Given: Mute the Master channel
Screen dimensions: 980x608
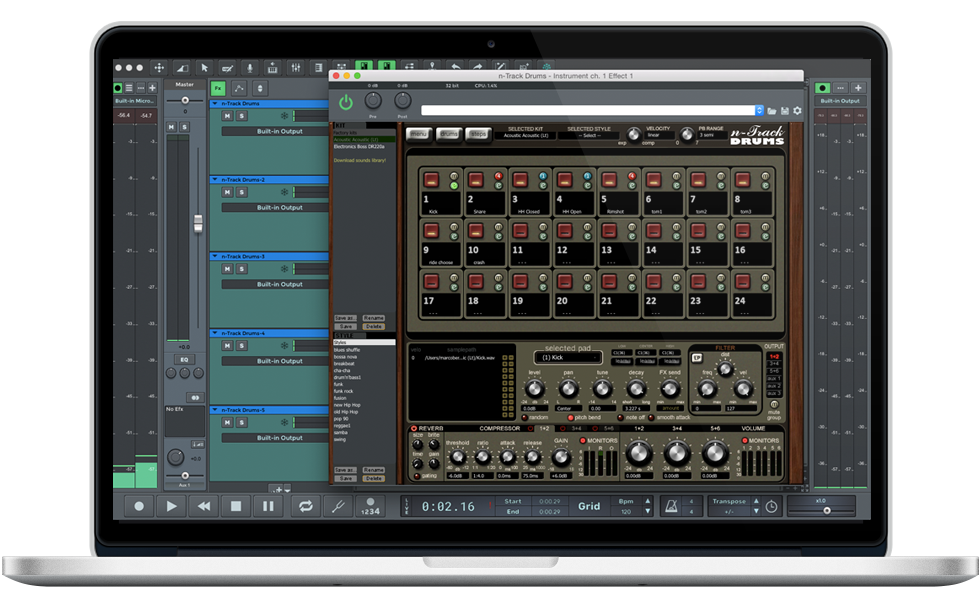Looking at the screenshot, I should click(171, 127).
